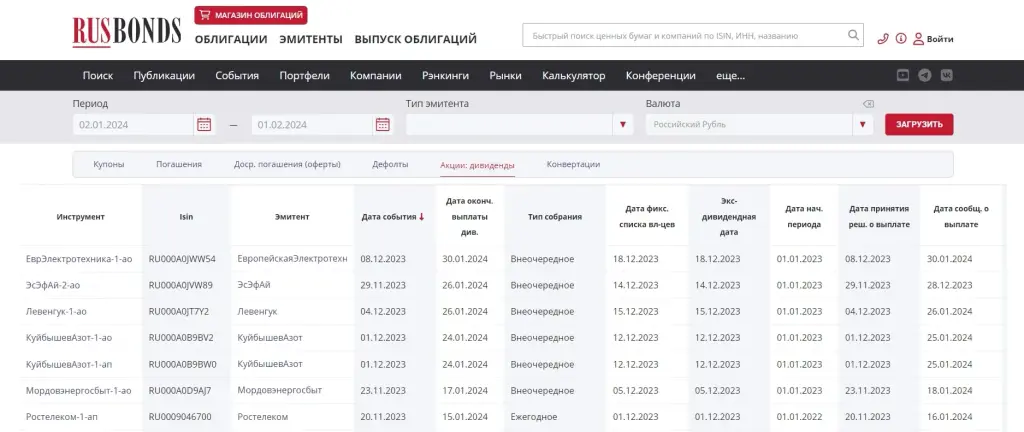Screen dimensions: 1024x432
Task: Open the Эмитенты header link
Action: tap(311, 39)
